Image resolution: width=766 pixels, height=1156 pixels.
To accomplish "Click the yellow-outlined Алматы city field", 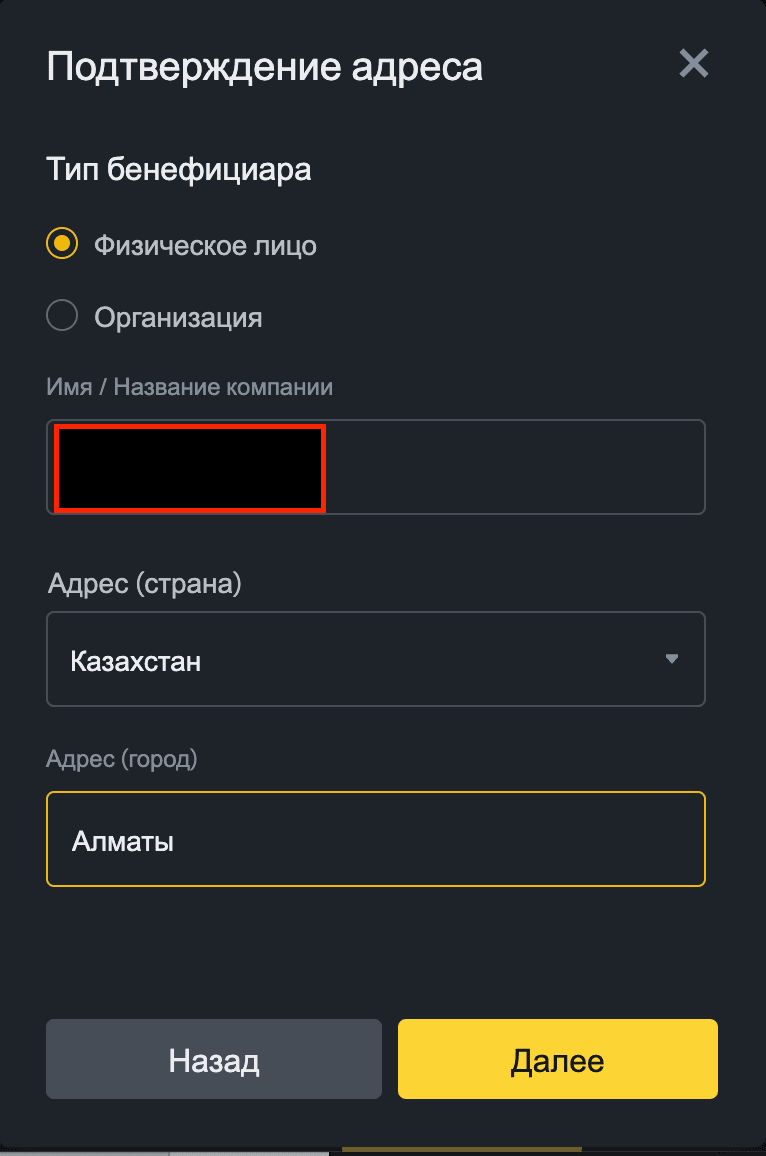I will 375,839.
